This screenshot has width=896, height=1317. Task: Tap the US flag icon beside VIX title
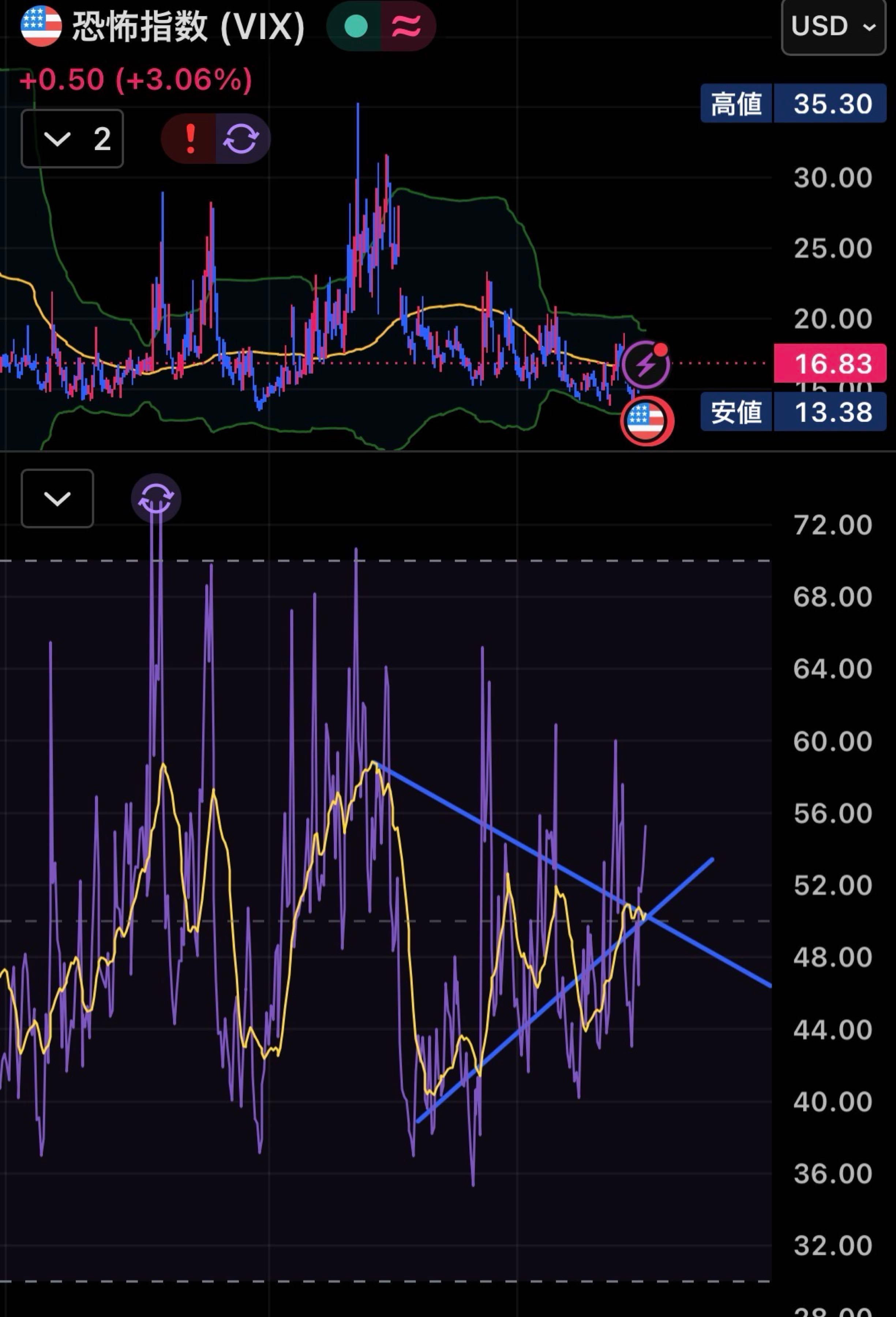(x=41, y=26)
